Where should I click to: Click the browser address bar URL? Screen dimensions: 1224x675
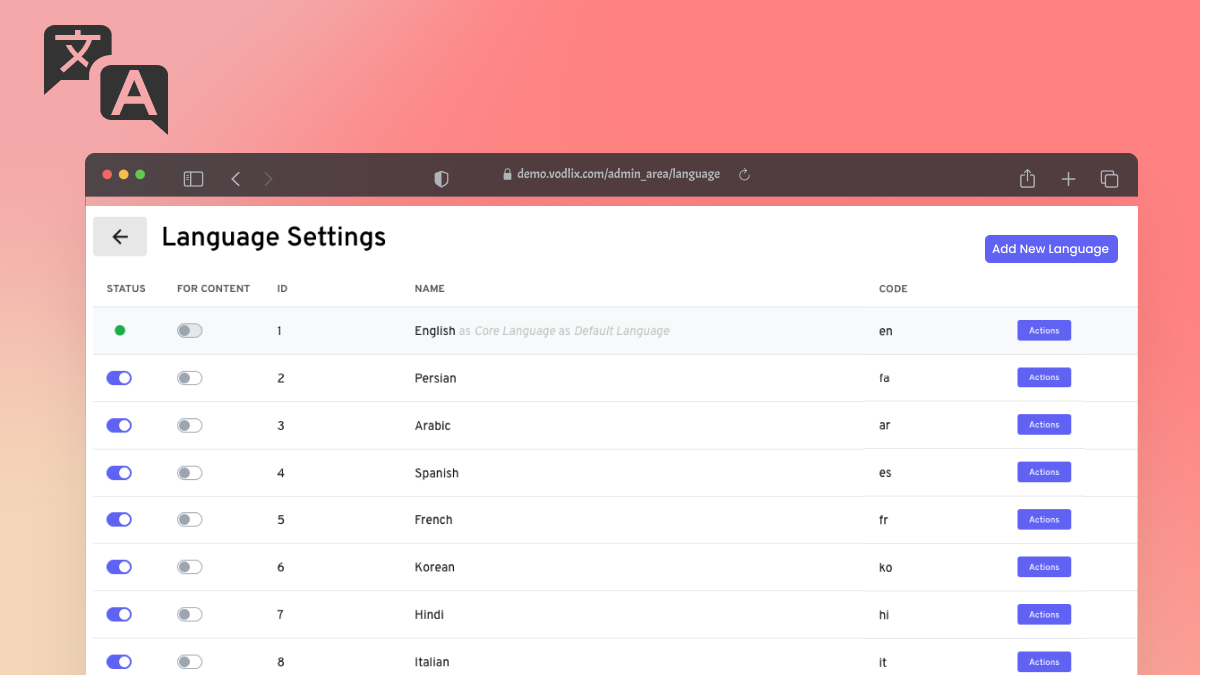618,174
